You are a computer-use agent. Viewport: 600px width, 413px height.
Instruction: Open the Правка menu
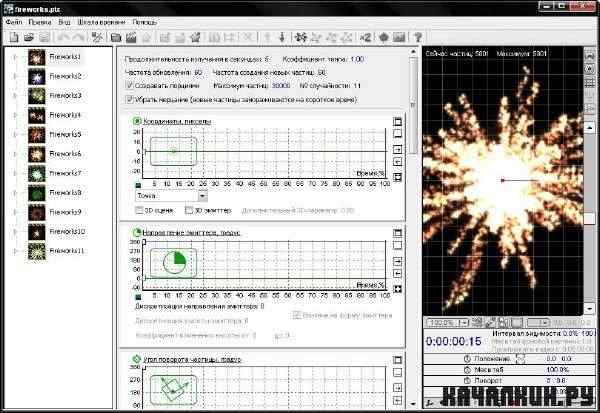40,22
